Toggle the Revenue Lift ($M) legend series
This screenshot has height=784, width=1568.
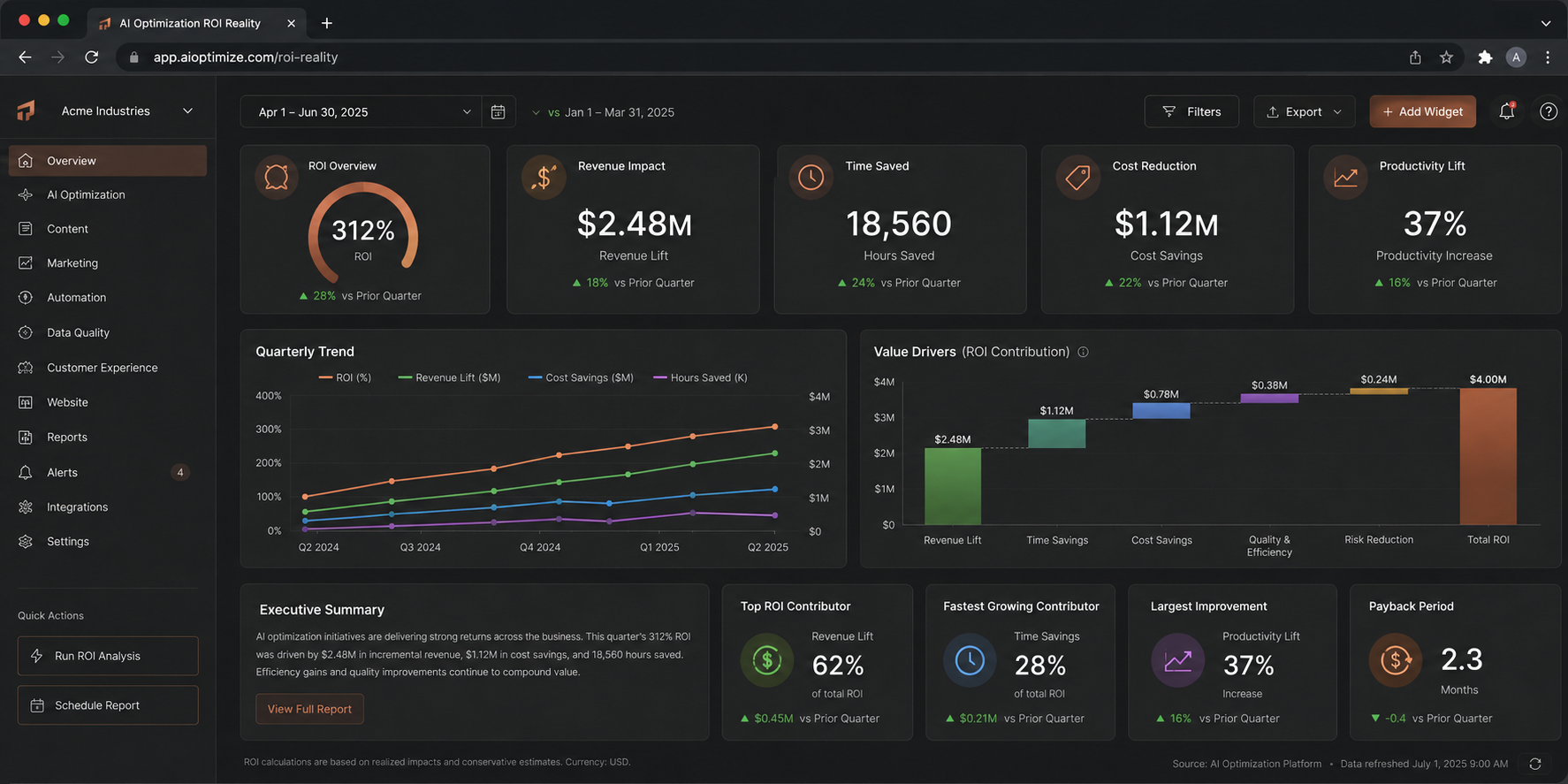pyautogui.click(x=449, y=377)
